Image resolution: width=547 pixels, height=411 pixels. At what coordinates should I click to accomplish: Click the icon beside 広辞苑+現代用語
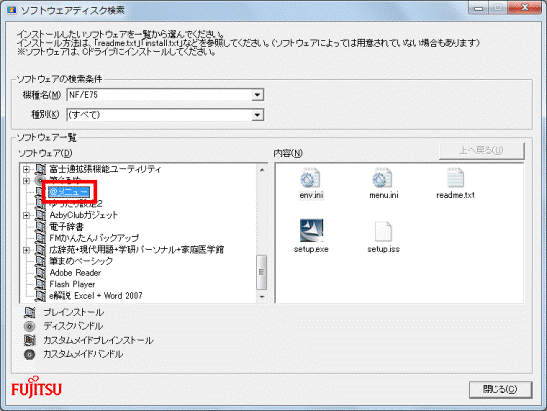(40, 250)
